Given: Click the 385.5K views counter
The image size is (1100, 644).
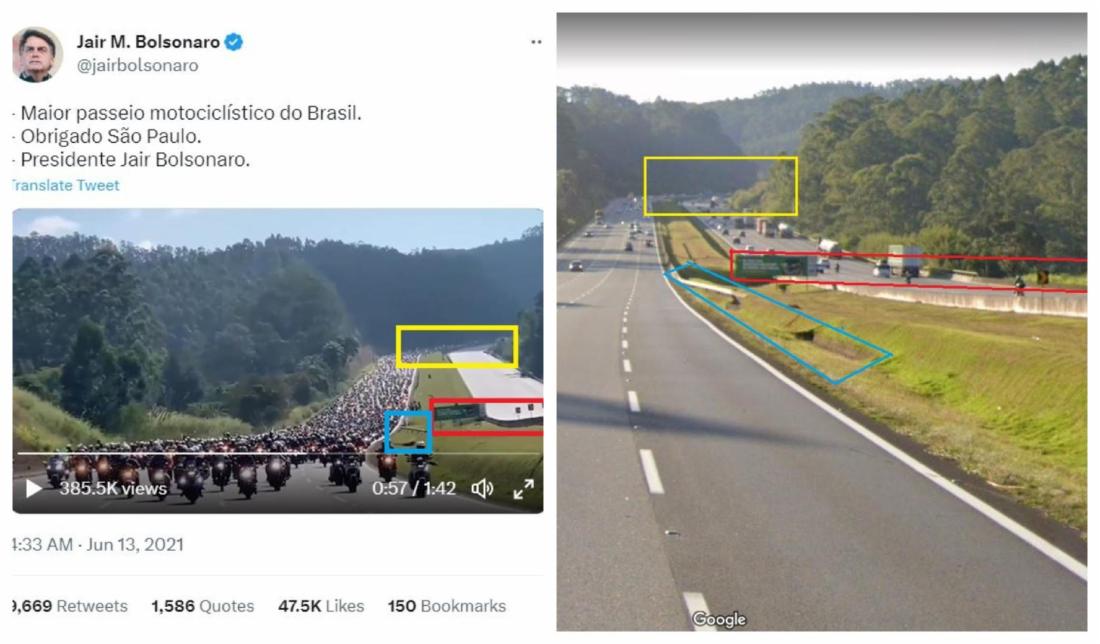Looking at the screenshot, I should point(113,488).
